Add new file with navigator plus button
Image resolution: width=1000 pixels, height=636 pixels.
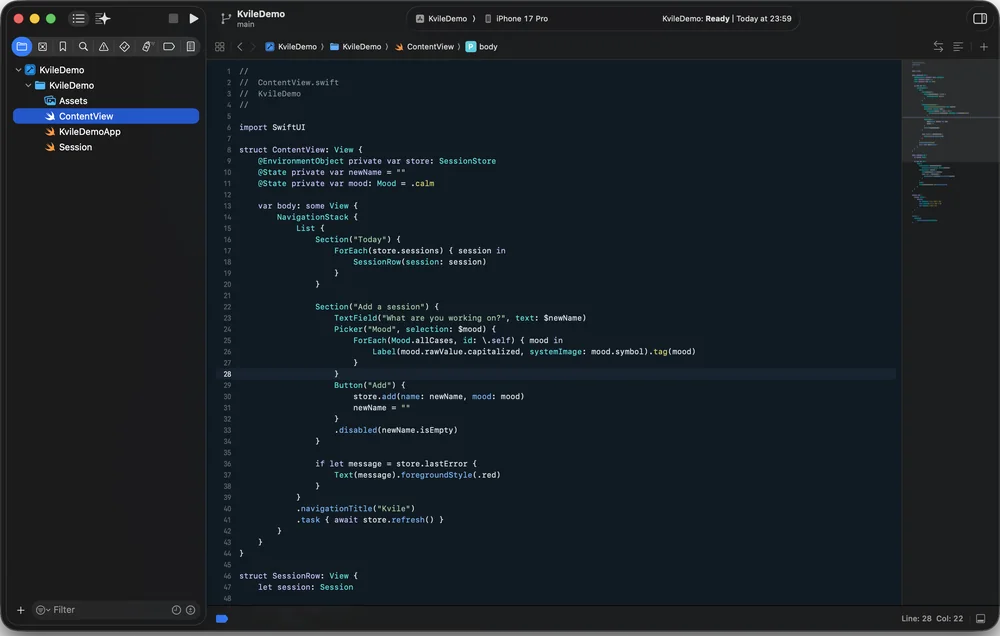(x=20, y=610)
